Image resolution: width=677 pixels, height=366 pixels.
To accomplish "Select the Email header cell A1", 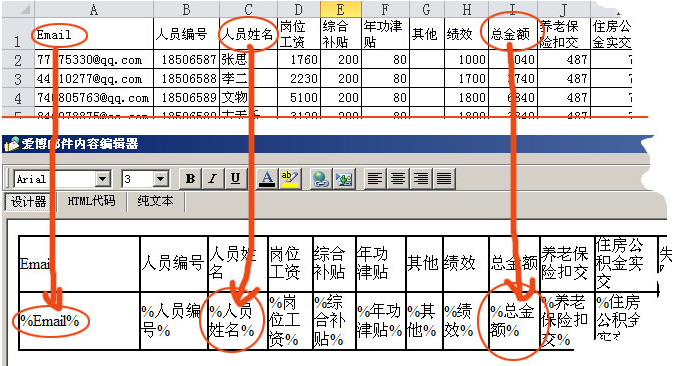I will click(94, 34).
